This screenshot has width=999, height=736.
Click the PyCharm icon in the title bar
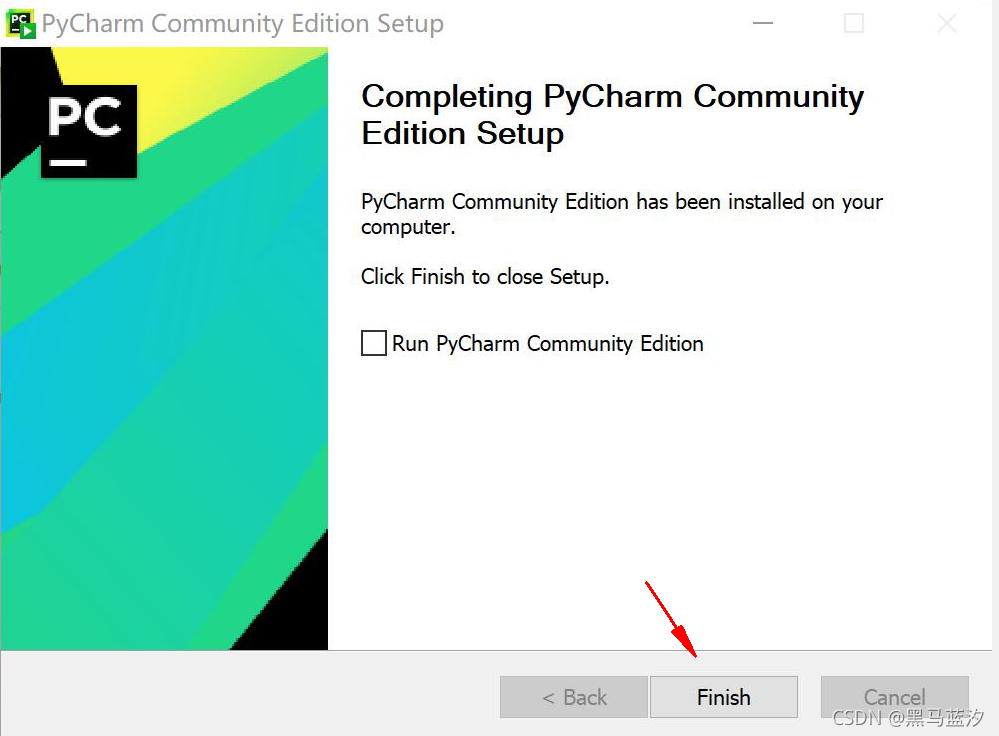(20, 24)
